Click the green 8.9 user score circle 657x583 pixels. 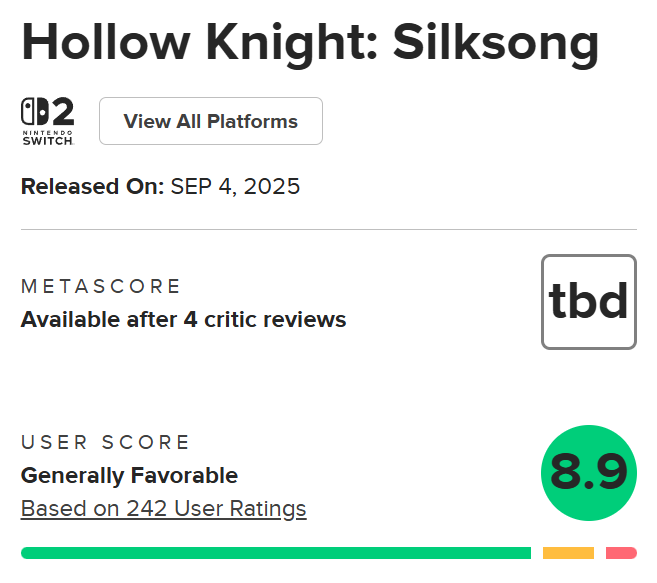click(588, 472)
